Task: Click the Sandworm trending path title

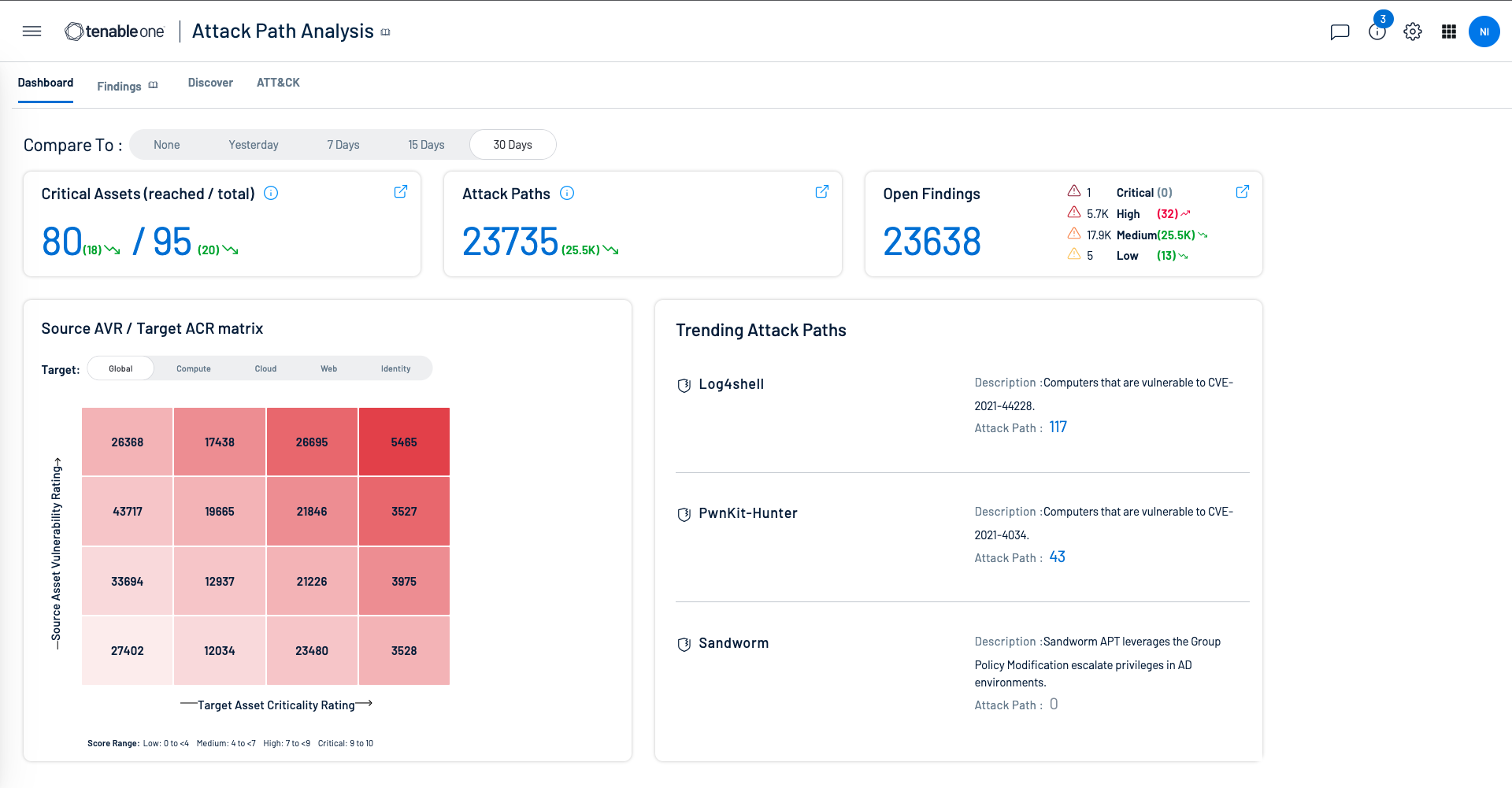Action: tap(733, 643)
